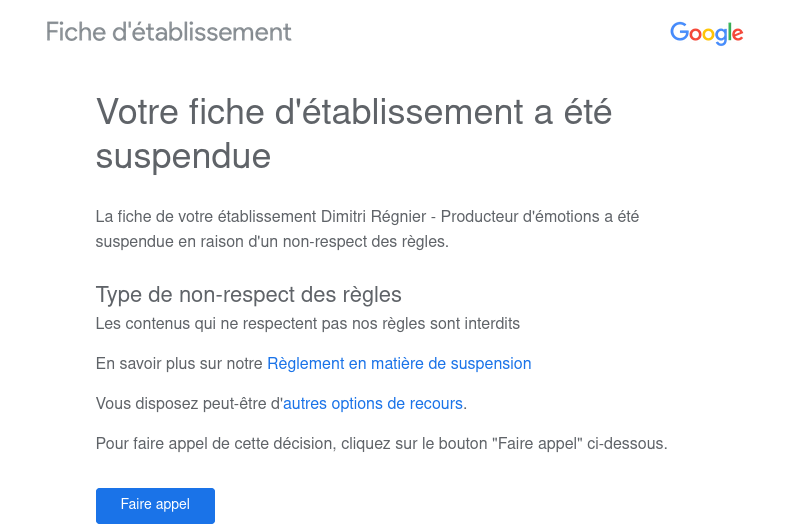The height and width of the screenshot is (532, 798).
Task: Follow the "autres options de recours" link
Action: pos(373,404)
